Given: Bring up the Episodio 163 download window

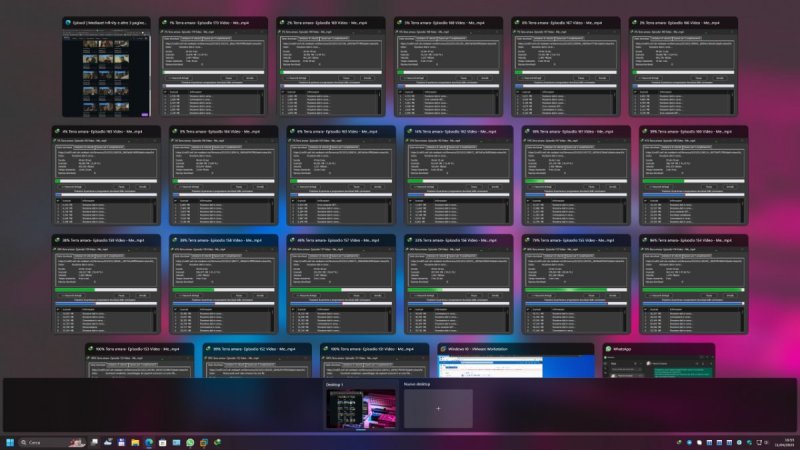Looking at the screenshot, I should tap(341, 176).
